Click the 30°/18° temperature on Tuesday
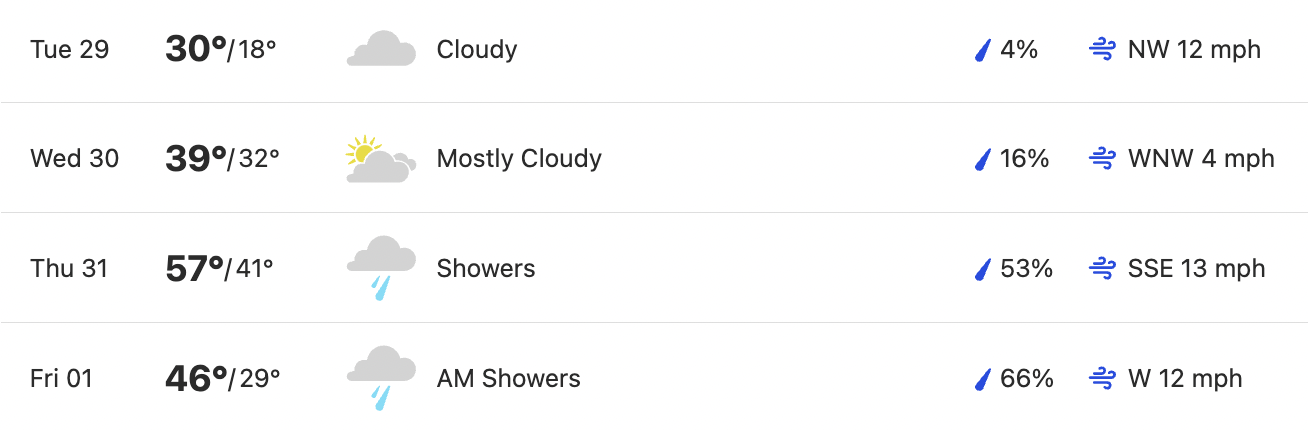 [x=221, y=49]
